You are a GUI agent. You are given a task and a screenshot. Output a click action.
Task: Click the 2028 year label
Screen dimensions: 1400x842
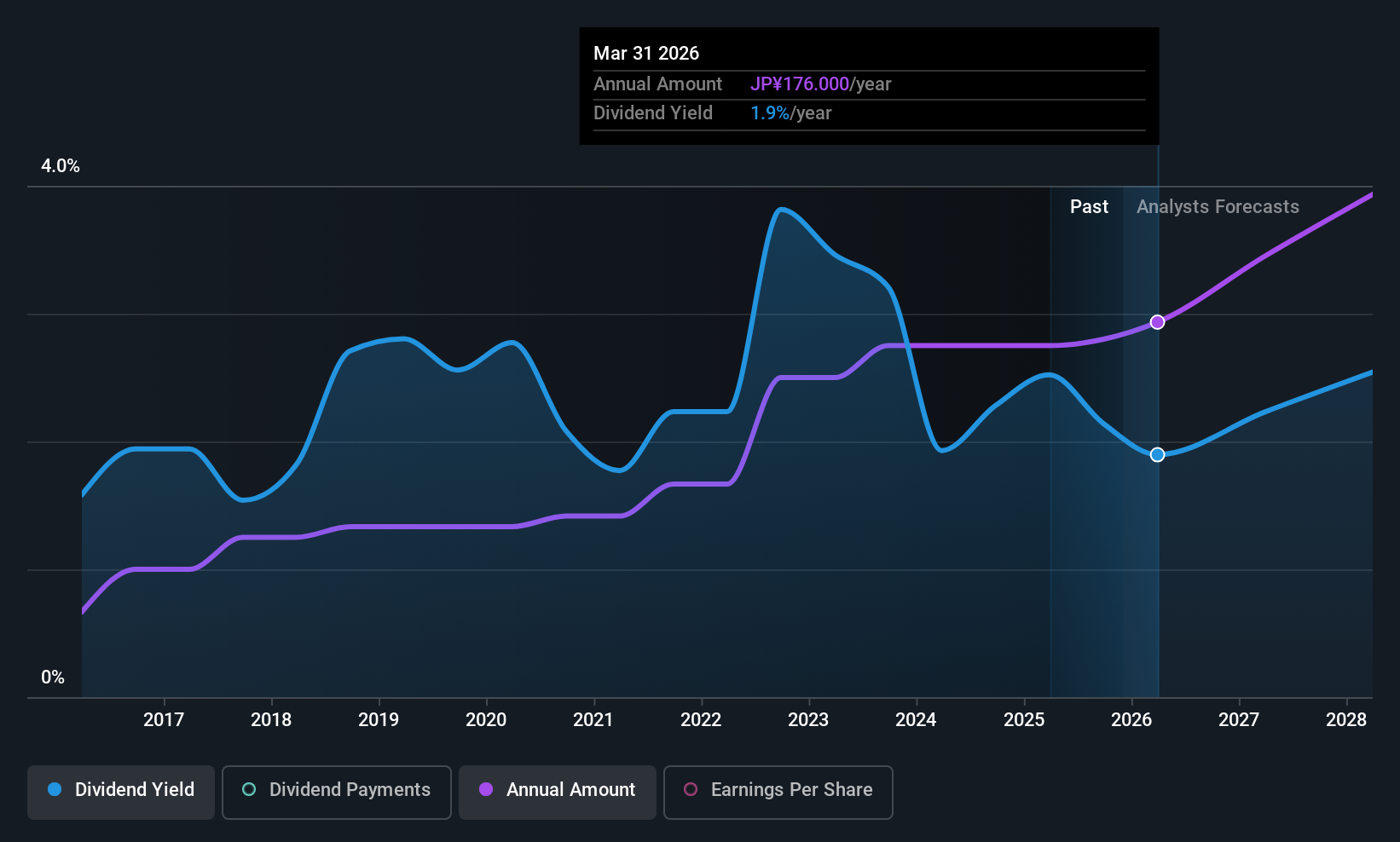1346,720
